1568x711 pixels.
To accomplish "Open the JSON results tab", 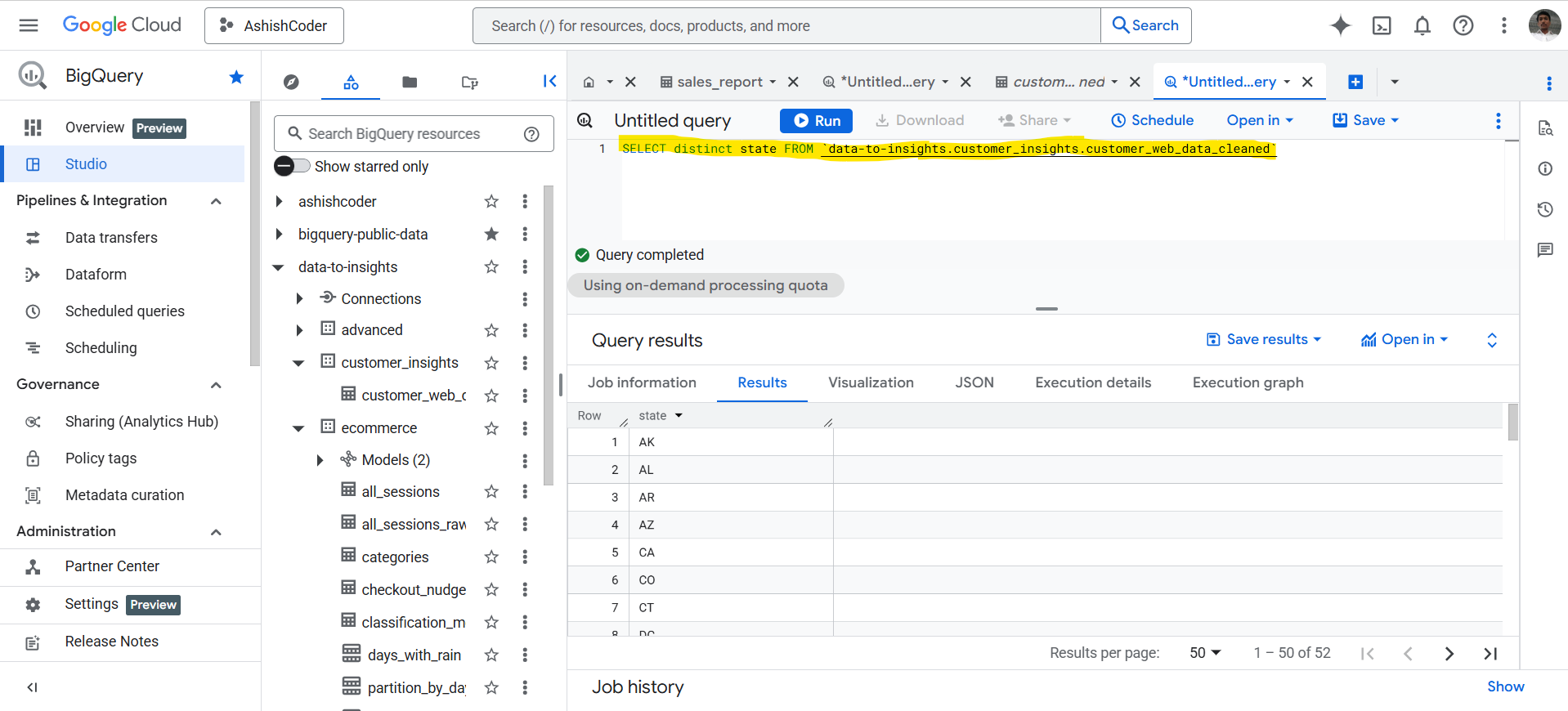I will point(974,382).
